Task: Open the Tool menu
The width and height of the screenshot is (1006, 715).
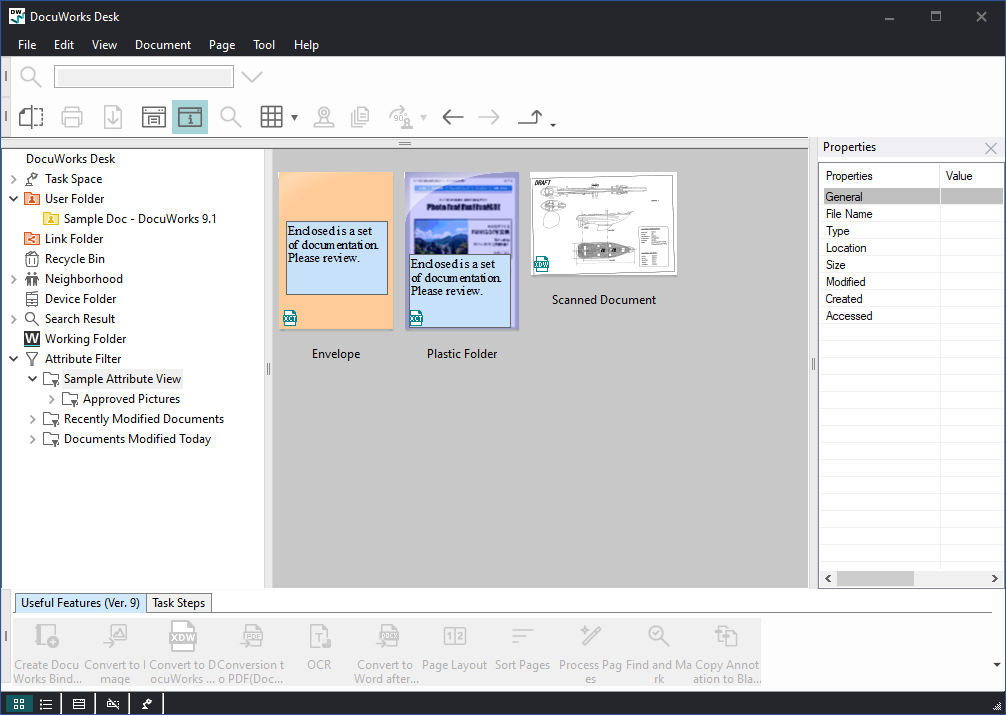Action: pyautogui.click(x=264, y=45)
